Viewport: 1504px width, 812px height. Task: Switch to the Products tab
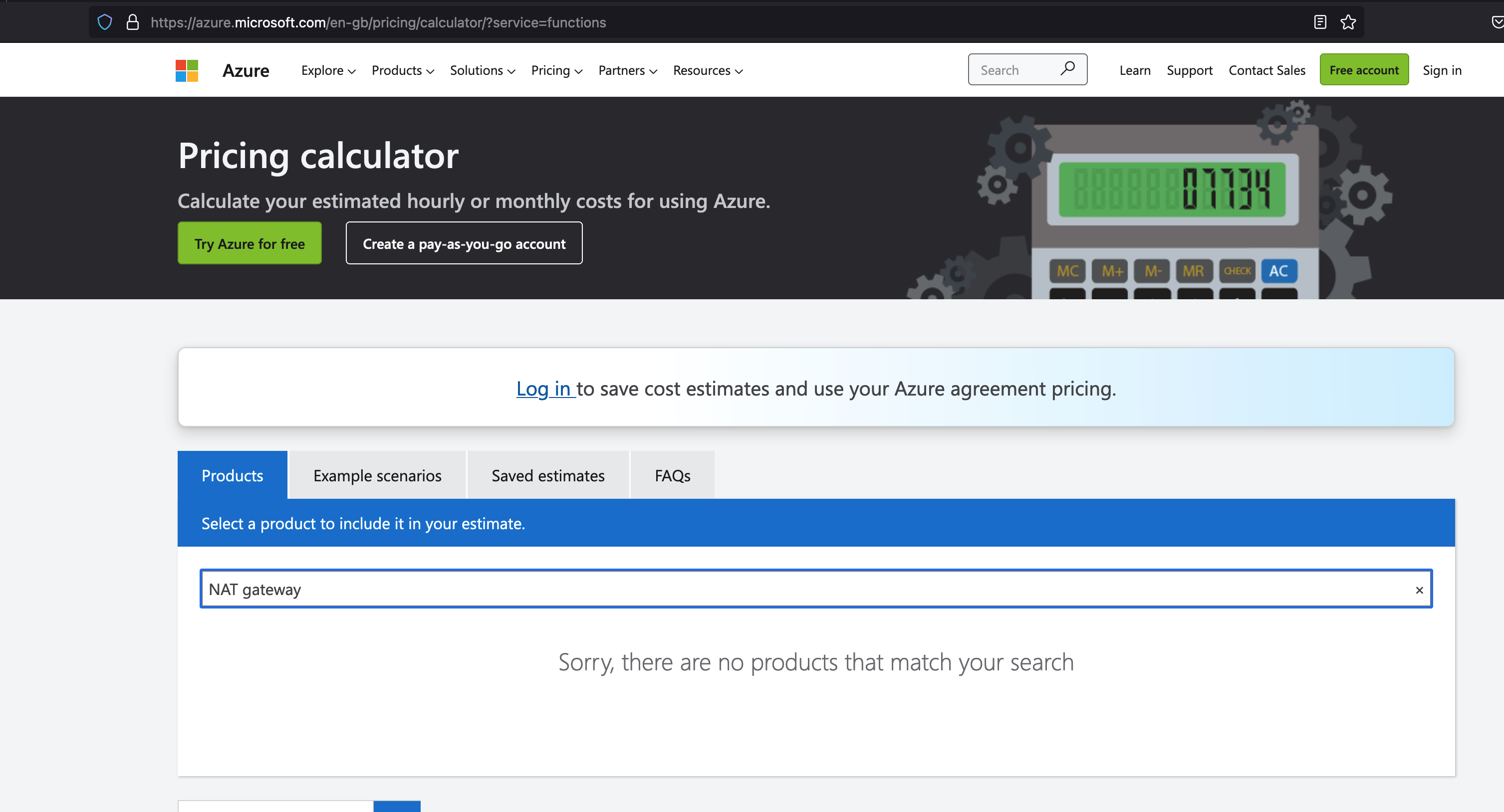click(233, 475)
